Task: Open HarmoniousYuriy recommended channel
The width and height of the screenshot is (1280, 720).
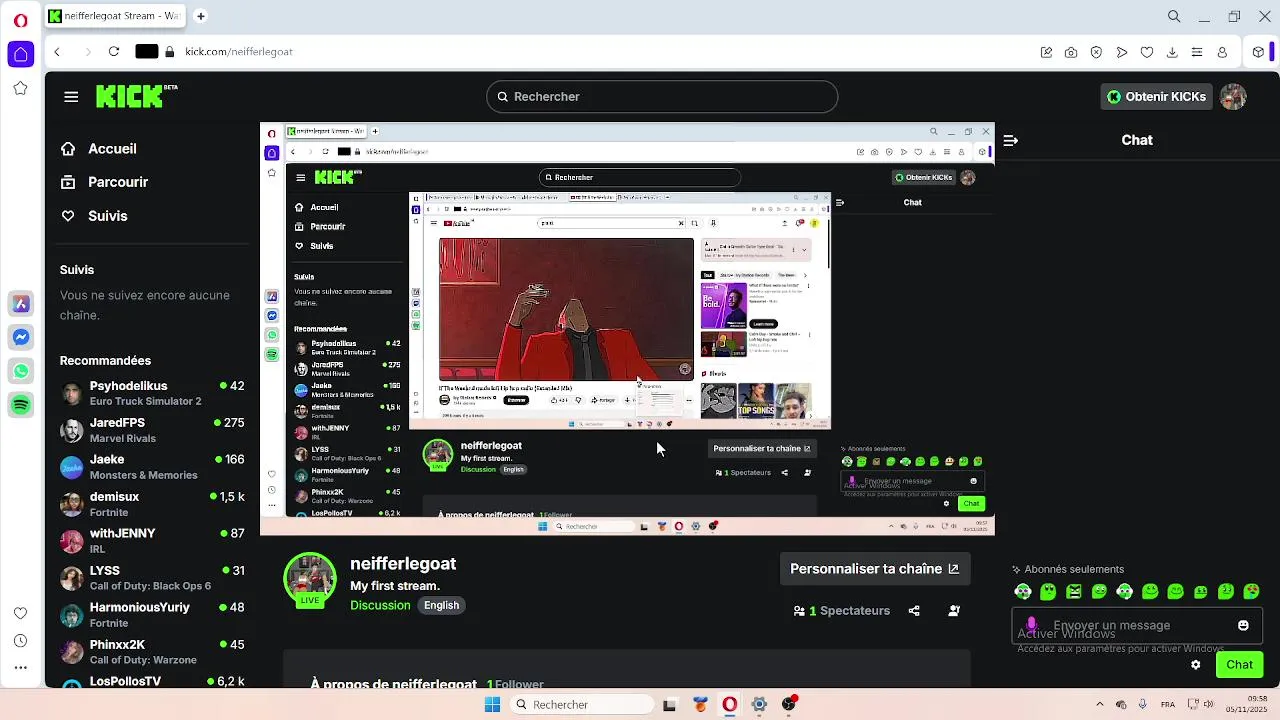Action: 152,615
